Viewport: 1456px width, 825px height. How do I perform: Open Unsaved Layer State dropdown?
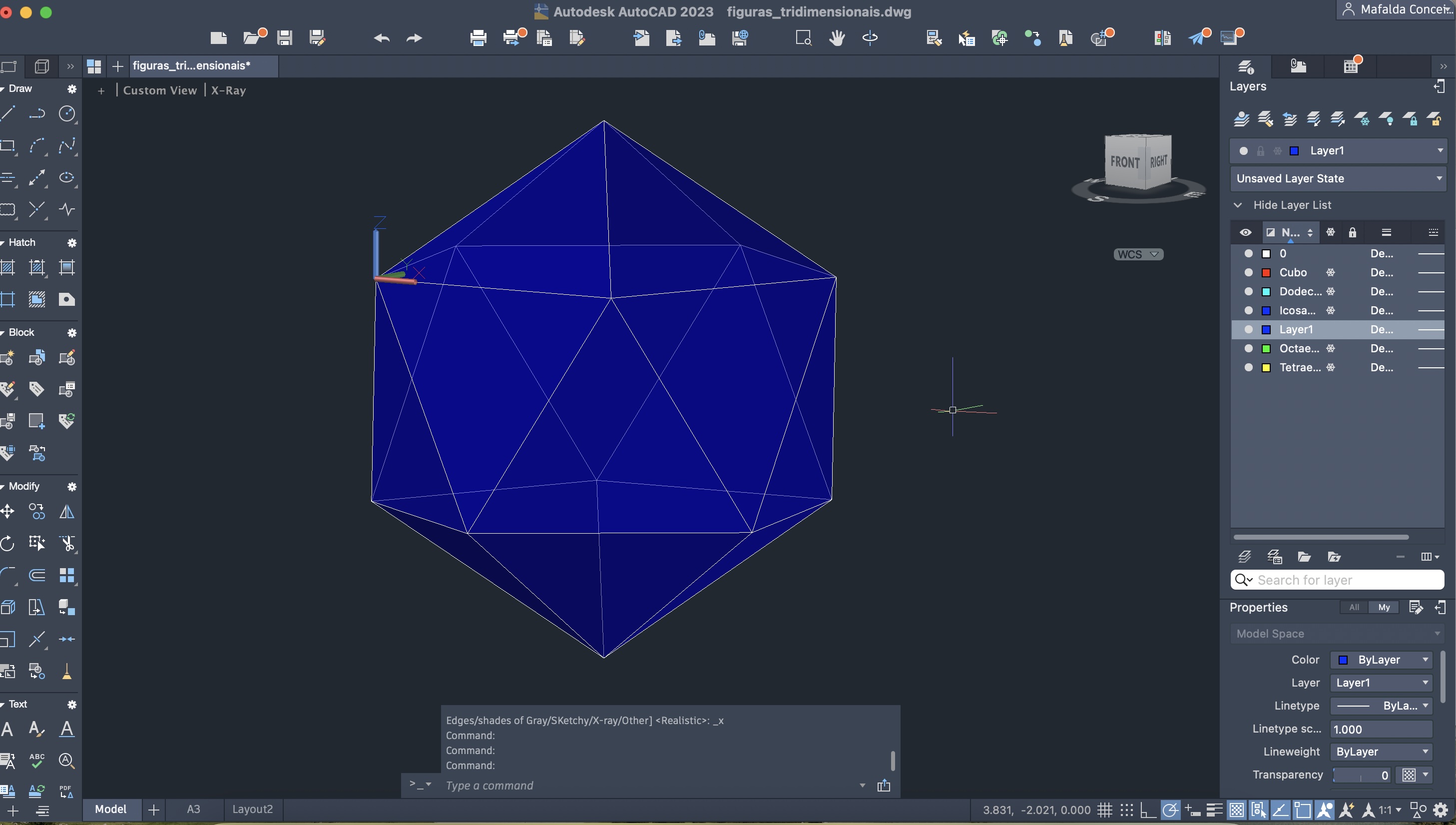pyautogui.click(x=1439, y=178)
